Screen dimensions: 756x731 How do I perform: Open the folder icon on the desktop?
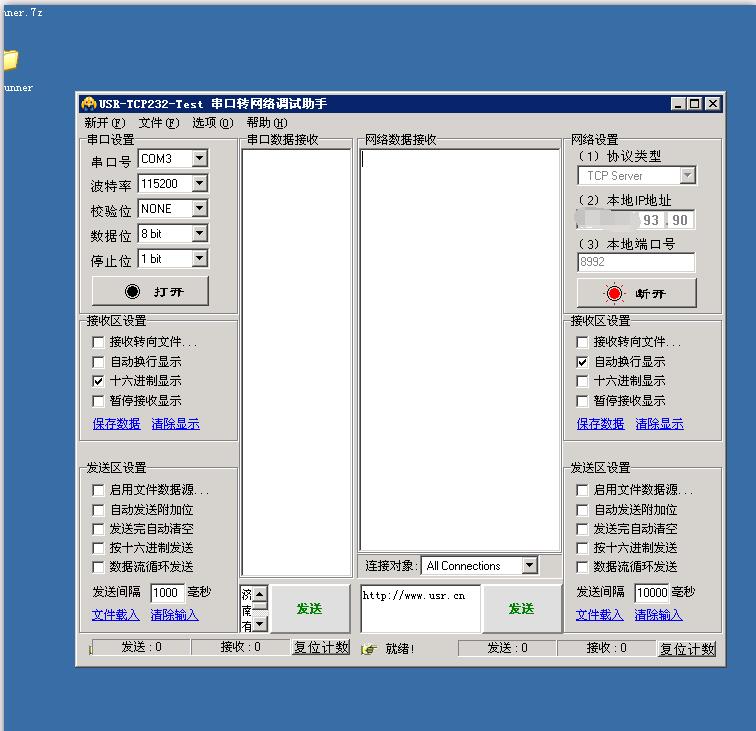pyautogui.click(x=10, y=61)
